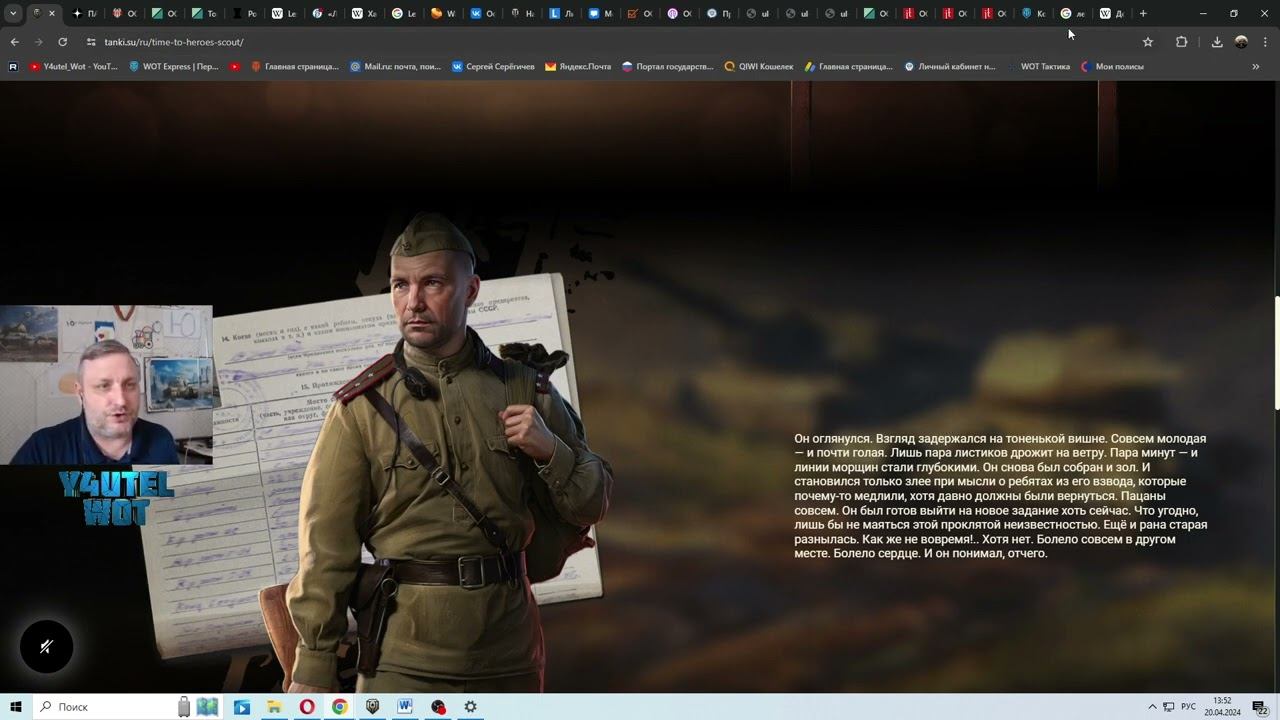The height and width of the screenshot is (720, 1280).
Task: Open the Сергей Серёгичев VK bookmark
Action: 493,67
